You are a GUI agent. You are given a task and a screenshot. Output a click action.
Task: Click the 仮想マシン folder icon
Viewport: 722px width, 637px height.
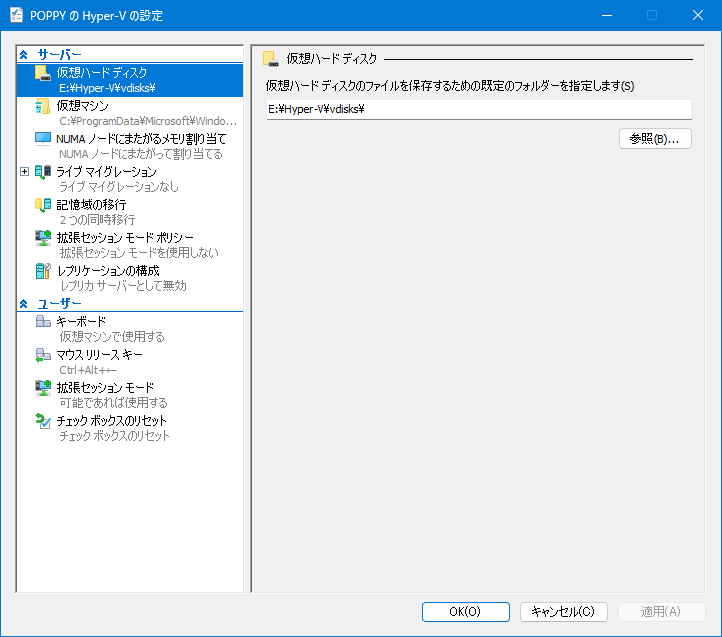pos(43,106)
